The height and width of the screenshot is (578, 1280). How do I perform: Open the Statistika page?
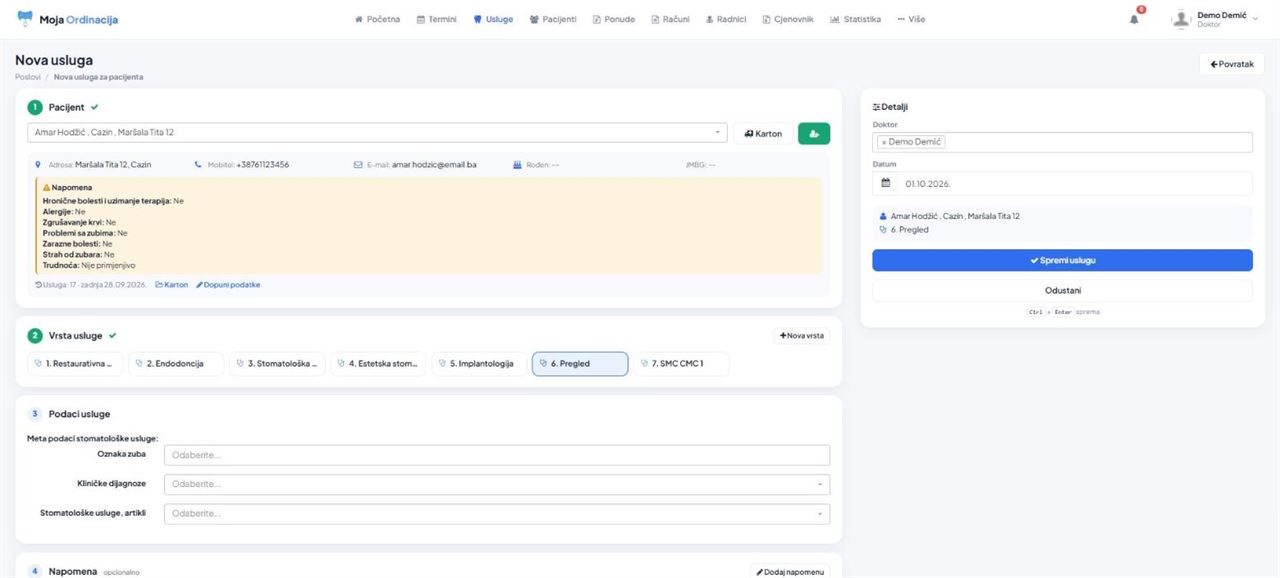tap(855, 19)
